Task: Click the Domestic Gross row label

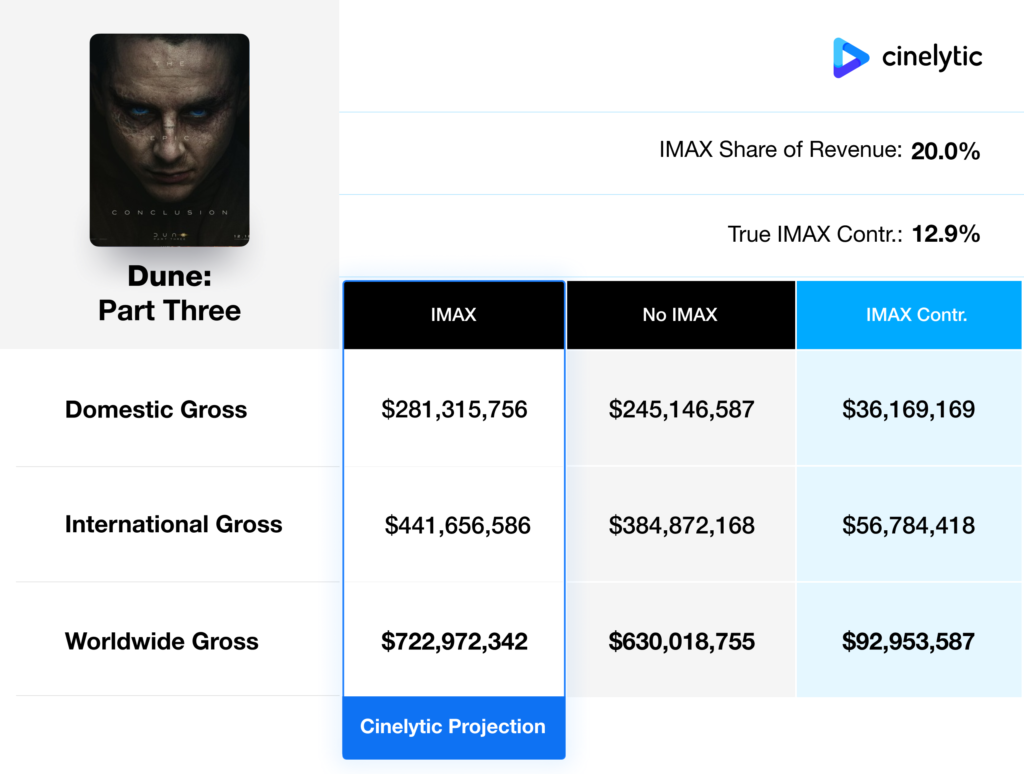Action: click(156, 409)
